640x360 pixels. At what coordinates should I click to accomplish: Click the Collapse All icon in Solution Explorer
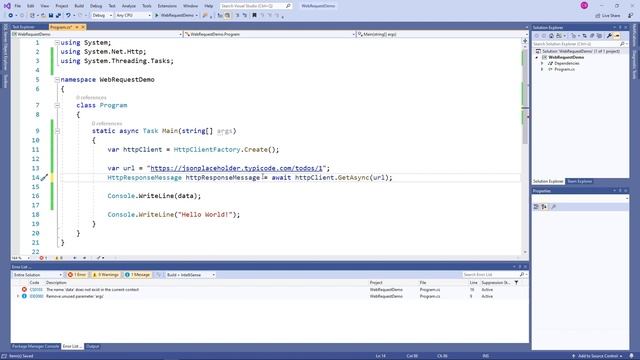pos(592,36)
